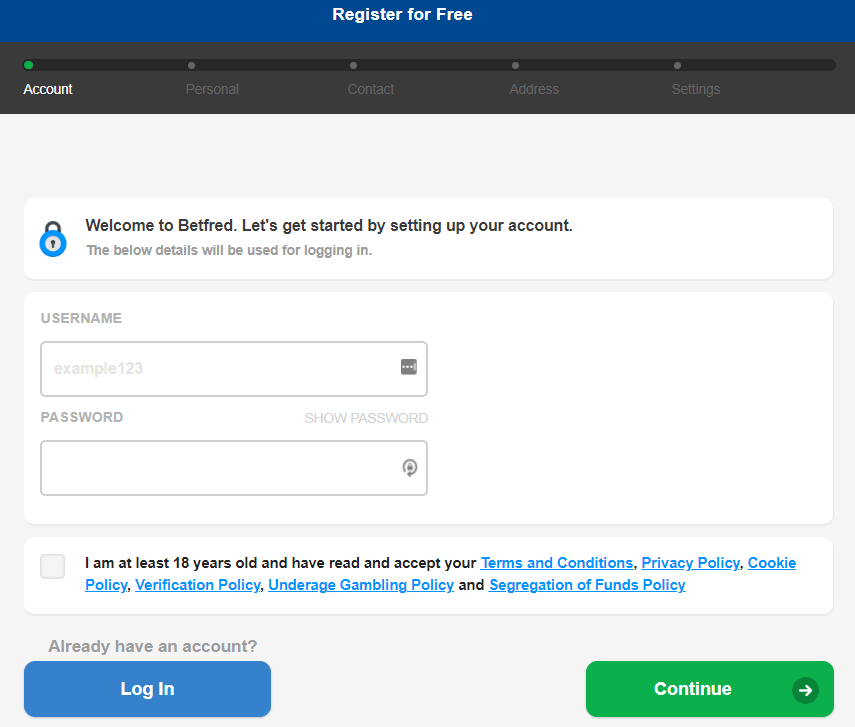855x727 pixels.
Task: Click the blue padlock icon
Action: pos(53,239)
